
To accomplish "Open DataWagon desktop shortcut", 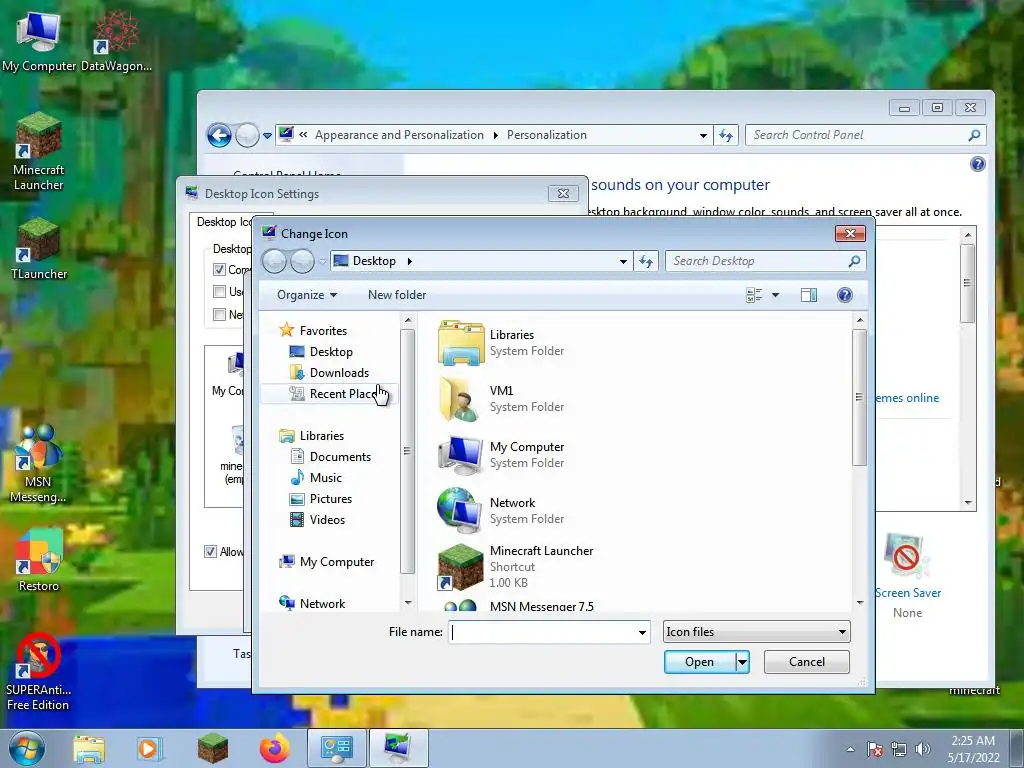I will coord(116,42).
